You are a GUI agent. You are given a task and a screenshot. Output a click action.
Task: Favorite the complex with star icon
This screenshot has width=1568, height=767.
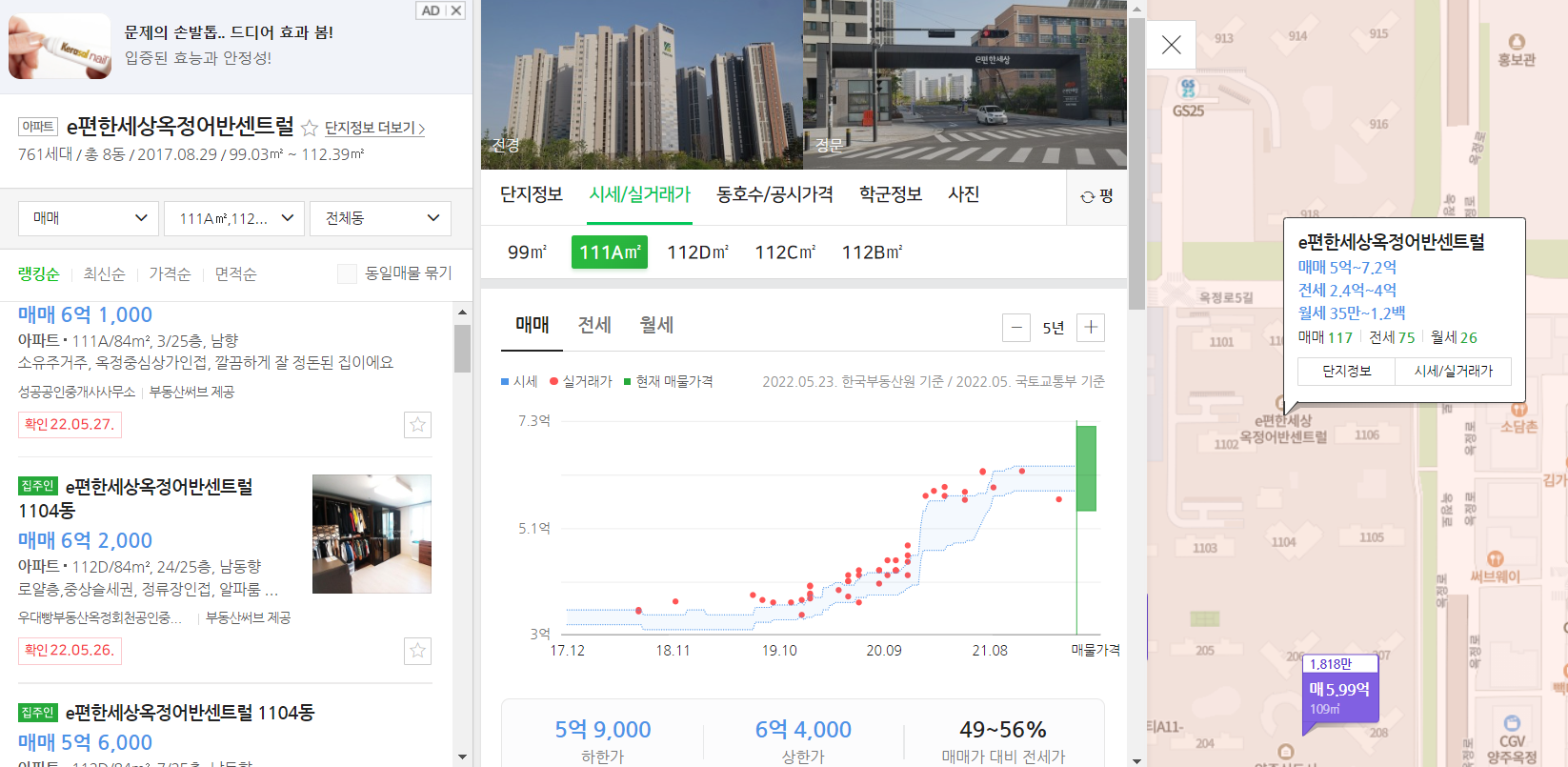click(x=310, y=128)
